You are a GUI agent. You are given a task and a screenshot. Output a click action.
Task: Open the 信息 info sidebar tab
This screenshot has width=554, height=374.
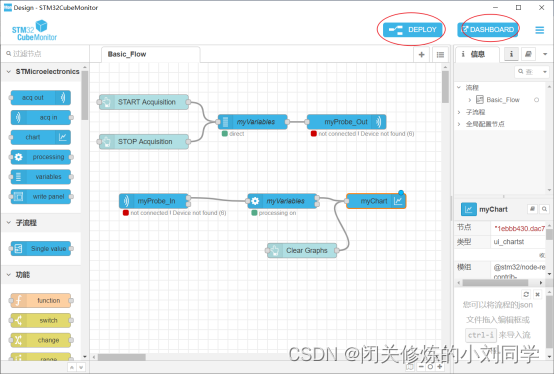click(x=477, y=54)
